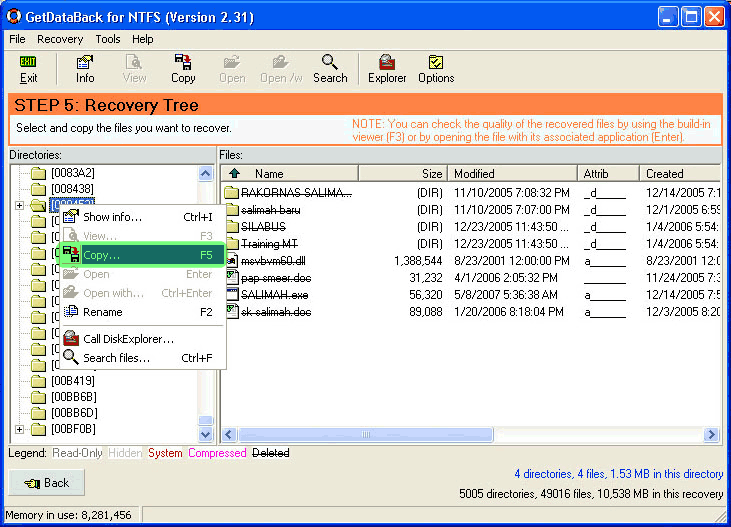This screenshot has height=527, width=731.
Task: Launch Explorer from the toolbar
Action: coord(387,69)
